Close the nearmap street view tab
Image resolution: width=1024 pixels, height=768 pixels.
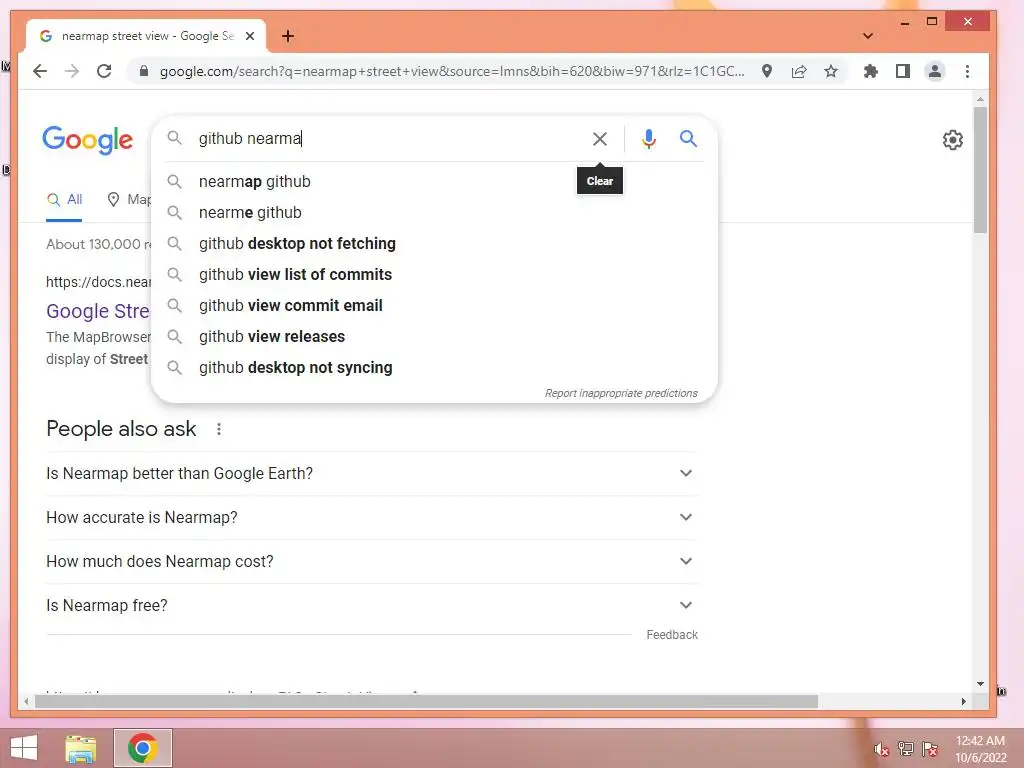(249, 36)
